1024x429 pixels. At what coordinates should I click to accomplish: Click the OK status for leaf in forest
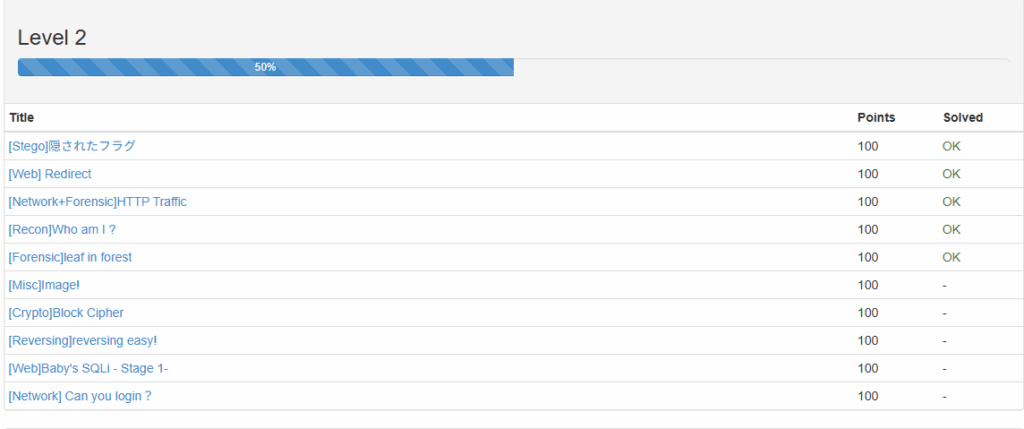click(x=951, y=257)
